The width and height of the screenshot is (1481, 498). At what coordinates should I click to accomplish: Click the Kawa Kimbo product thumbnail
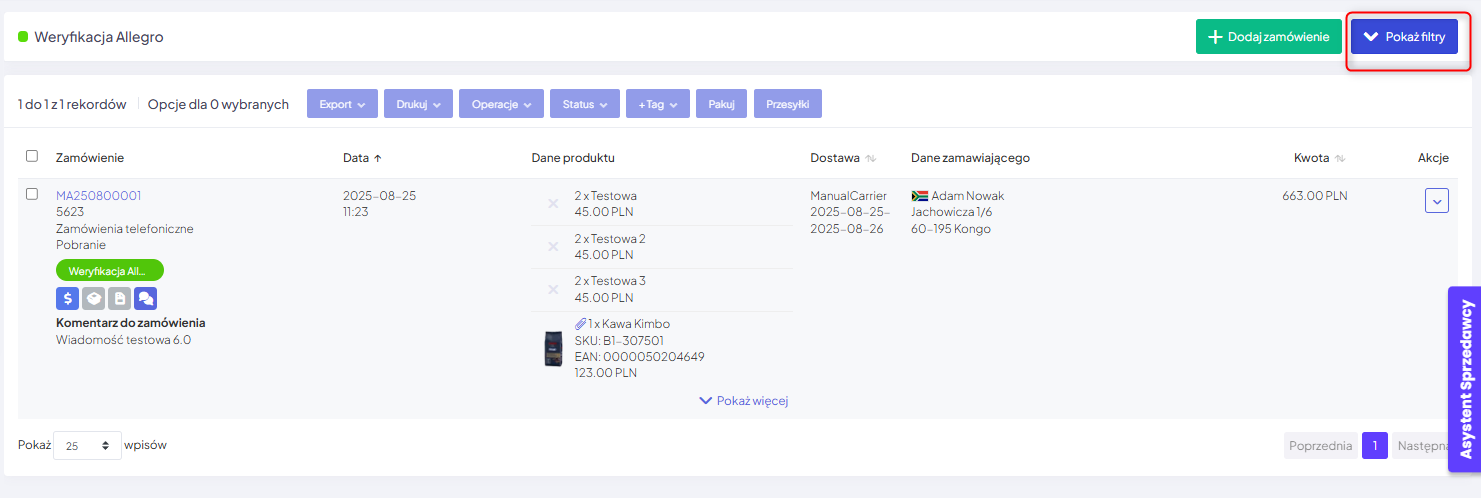[553, 348]
